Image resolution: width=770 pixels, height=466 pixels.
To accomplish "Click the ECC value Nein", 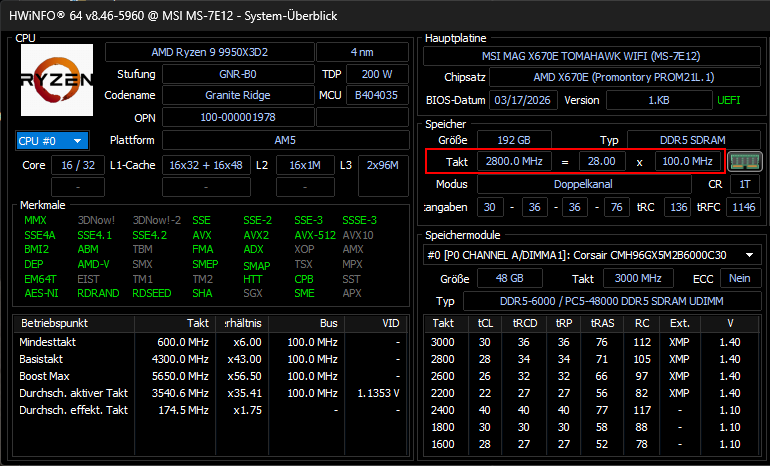I will point(740,278).
